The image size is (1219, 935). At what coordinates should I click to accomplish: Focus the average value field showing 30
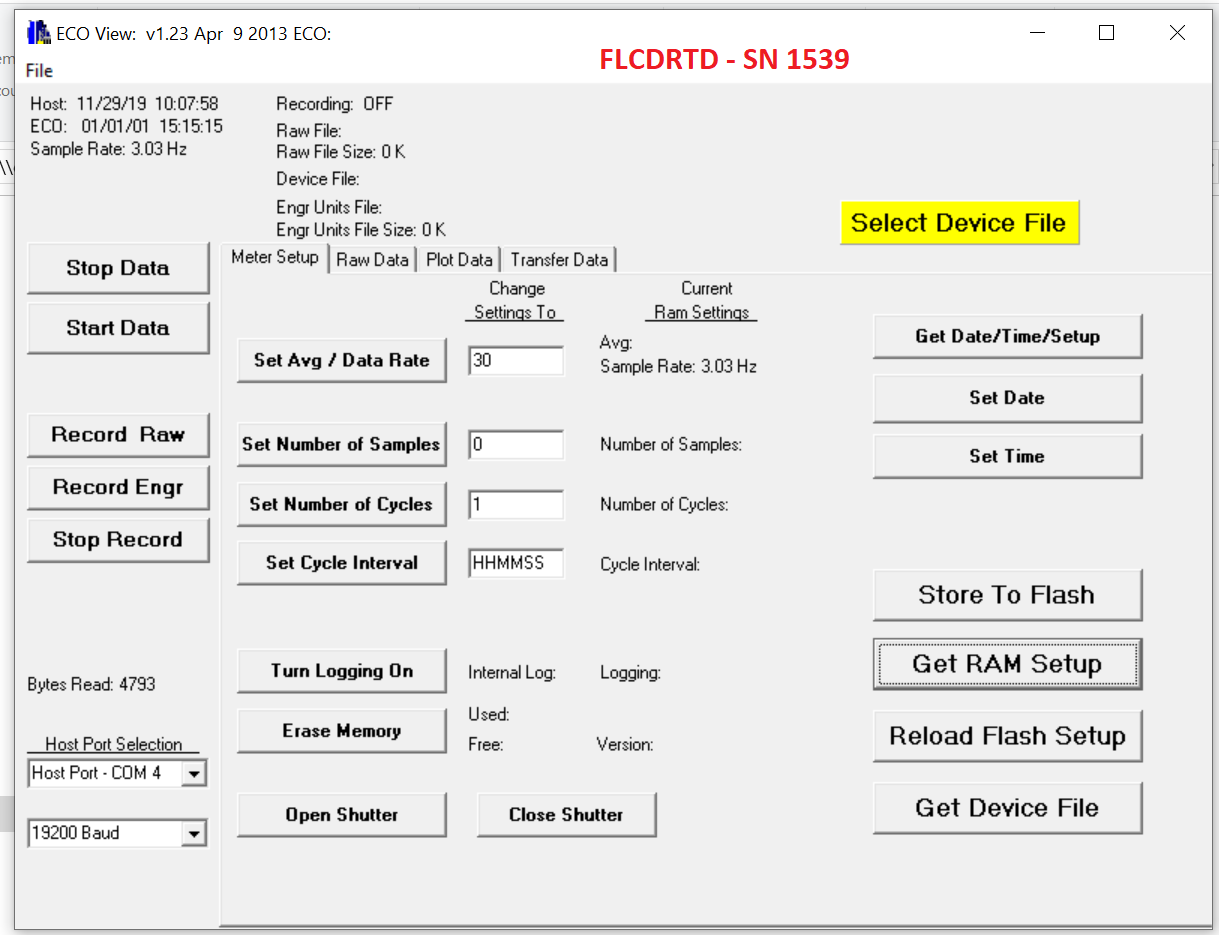[x=516, y=360]
